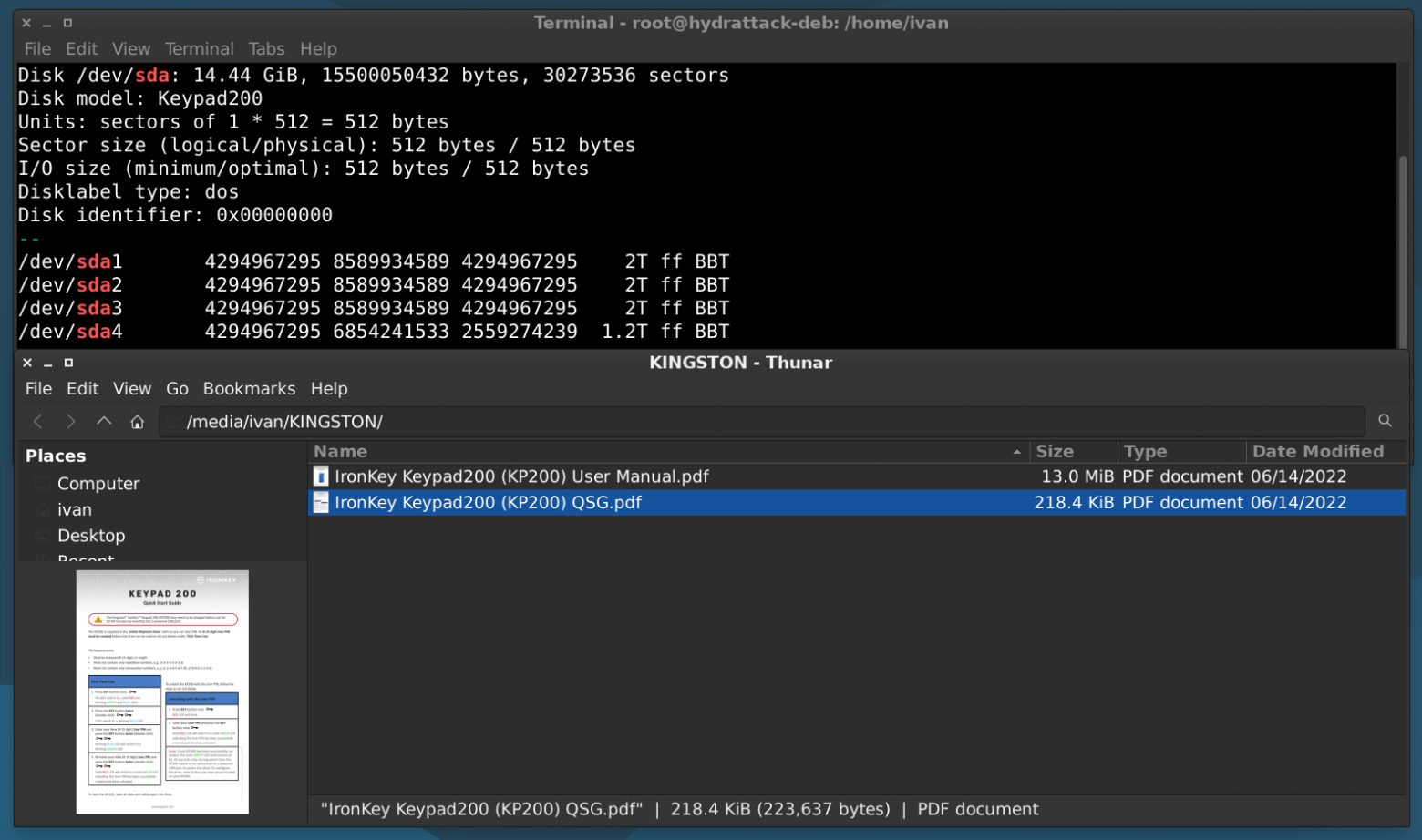Click the /media/ivan/KINGSTON/ location bar
The image size is (1422, 840).
762,422
